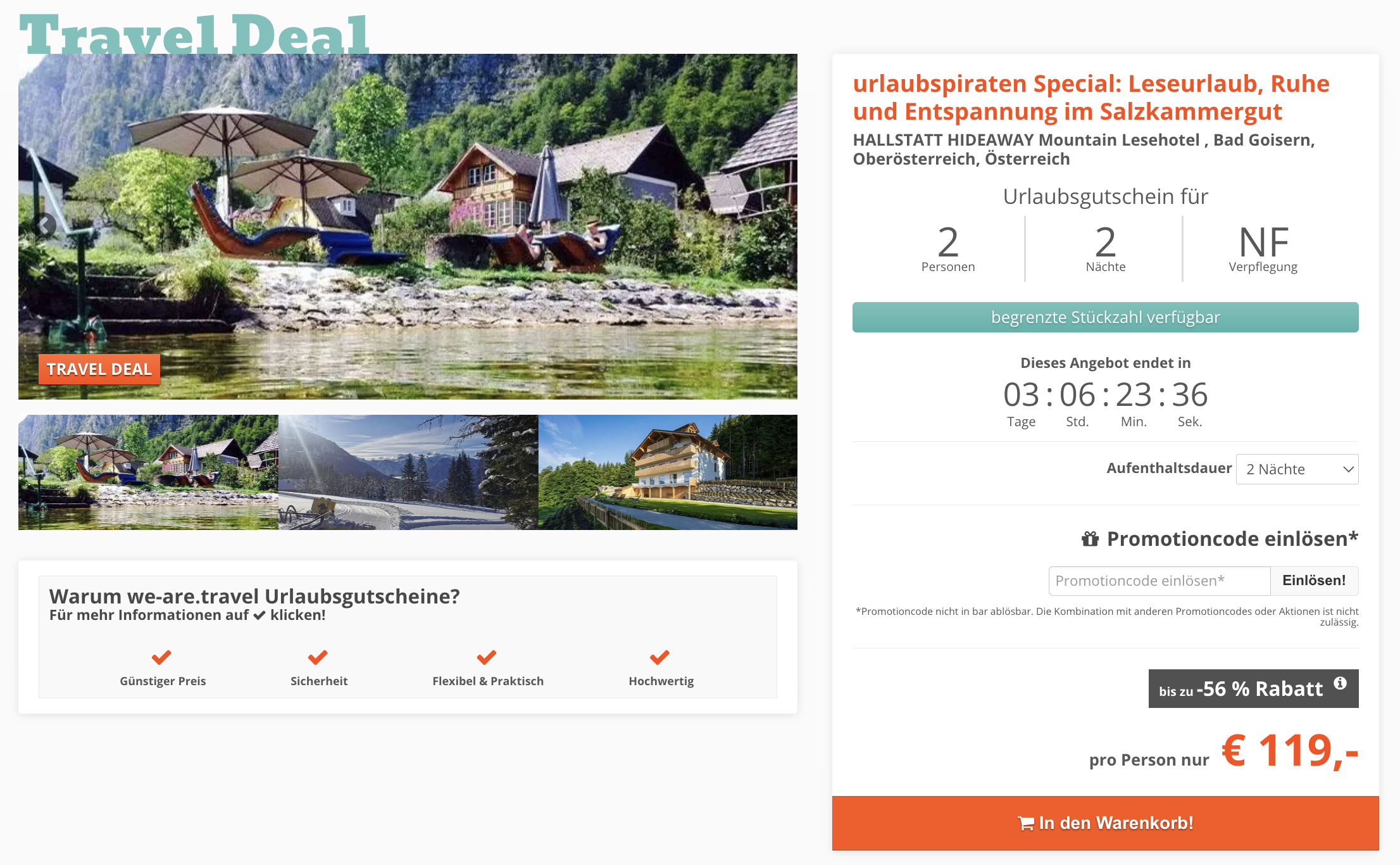The height and width of the screenshot is (865, 1400).
Task: Add the offer with In den Warenkorb!
Action: coord(1105,823)
